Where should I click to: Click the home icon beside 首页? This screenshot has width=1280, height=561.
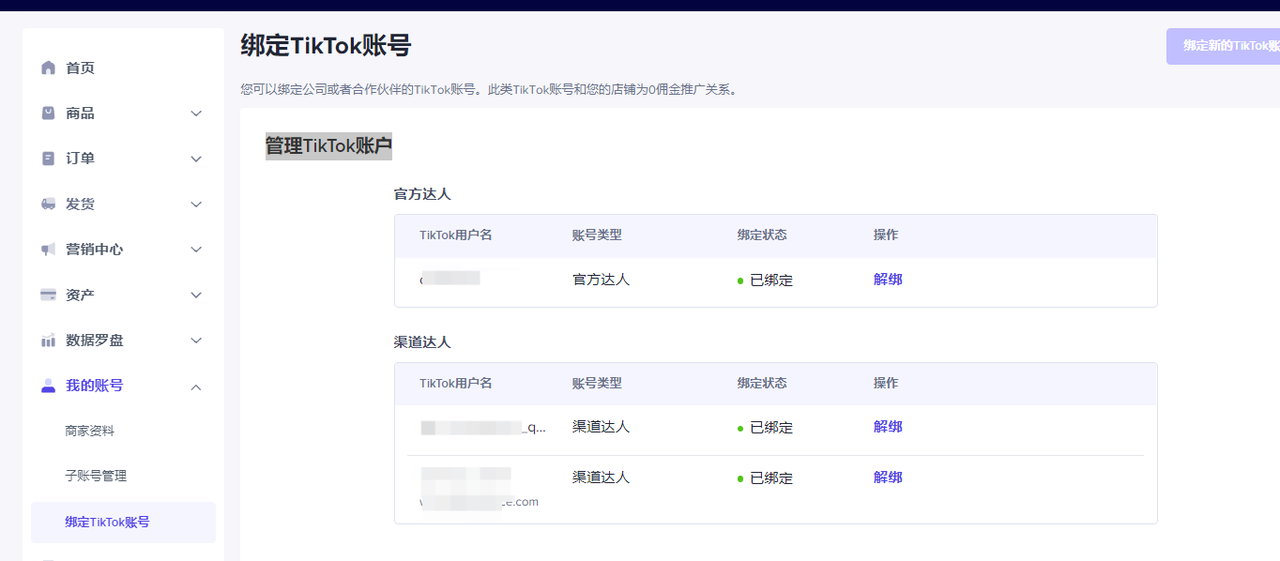(48, 68)
